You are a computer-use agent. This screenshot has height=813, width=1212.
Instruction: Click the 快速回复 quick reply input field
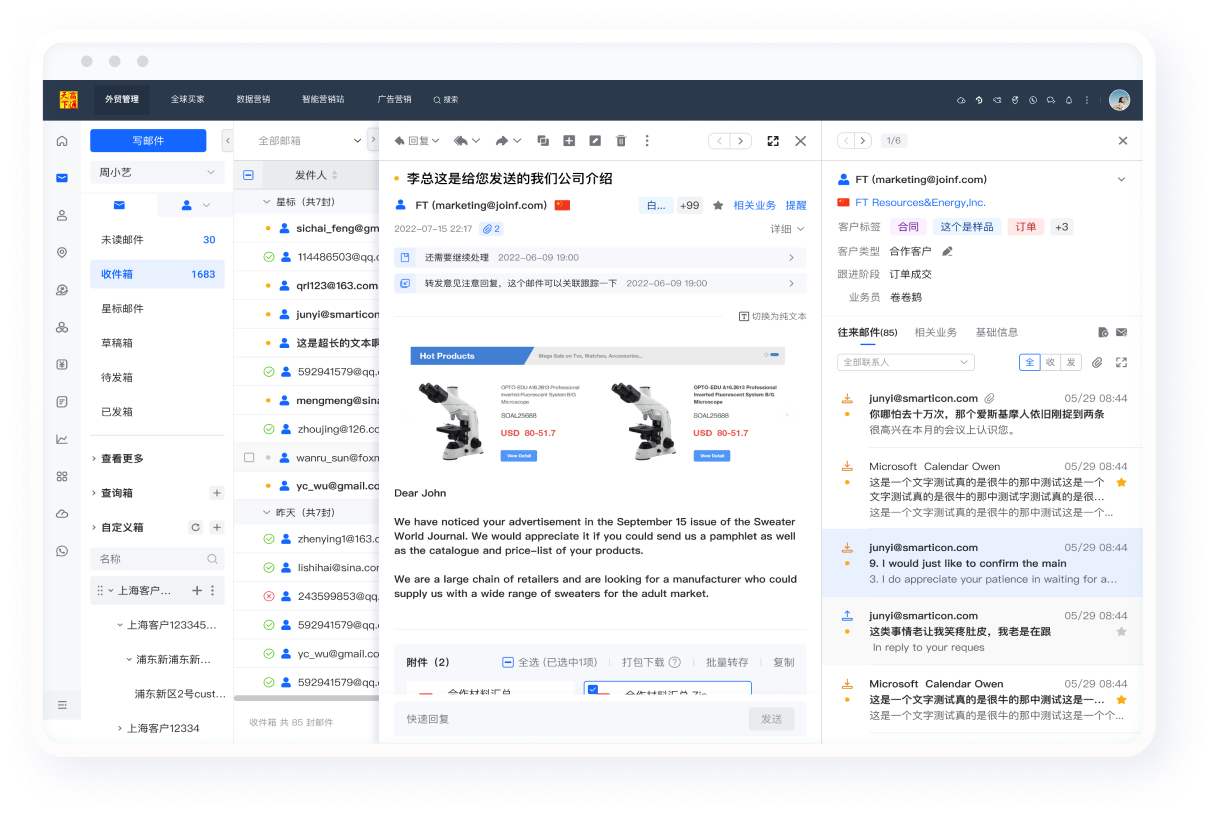pos(570,719)
